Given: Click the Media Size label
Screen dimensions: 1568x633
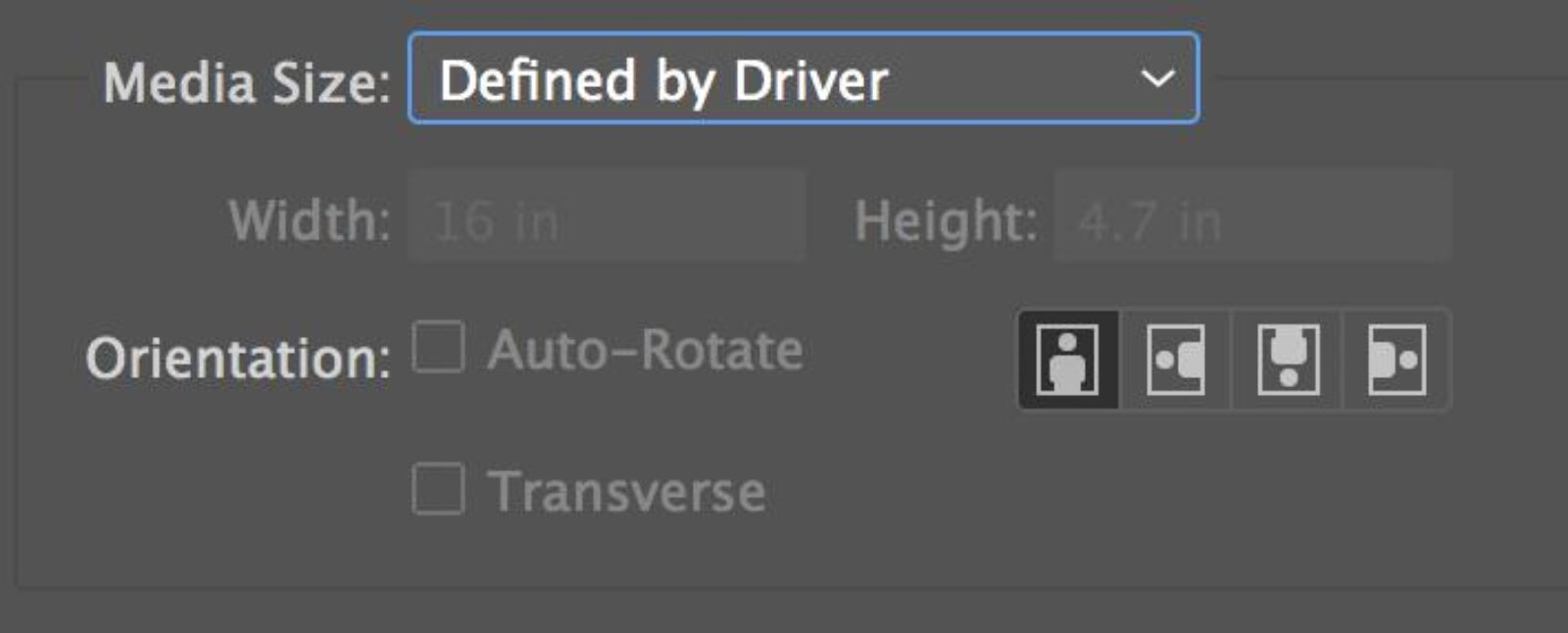Looking at the screenshot, I should (247, 82).
